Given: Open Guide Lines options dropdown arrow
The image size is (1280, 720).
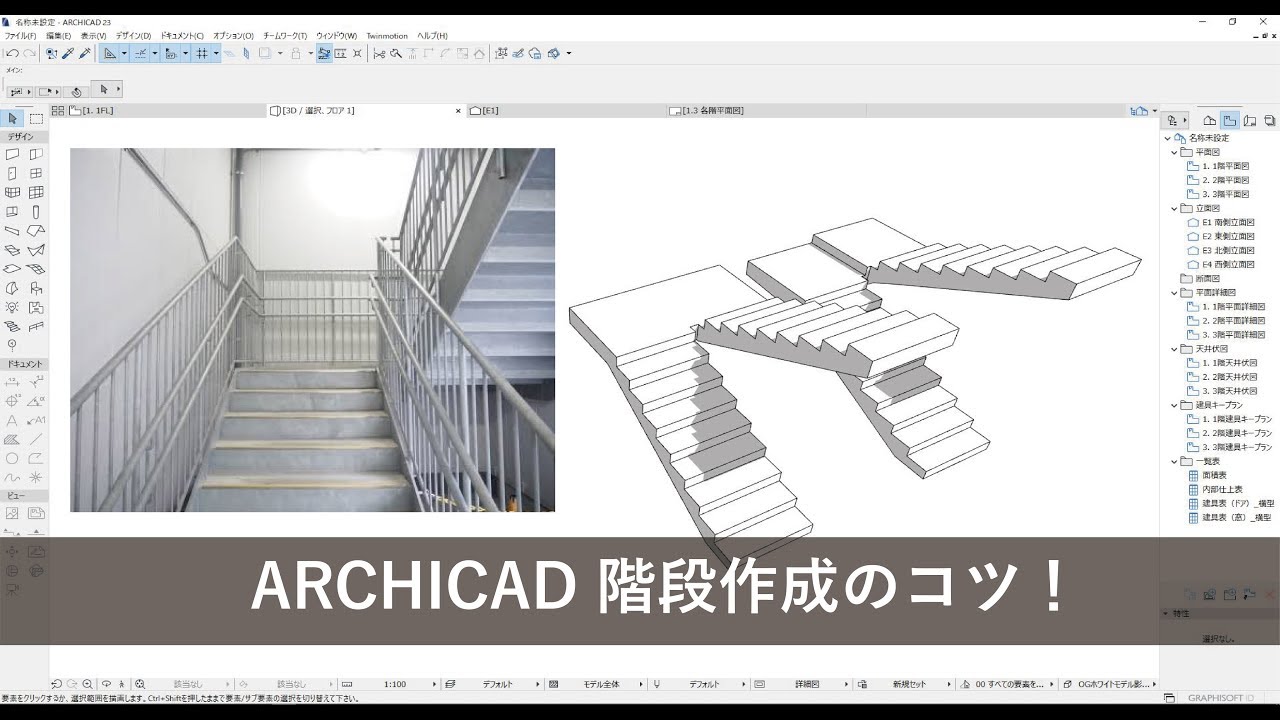Looking at the screenshot, I should [x=125, y=53].
